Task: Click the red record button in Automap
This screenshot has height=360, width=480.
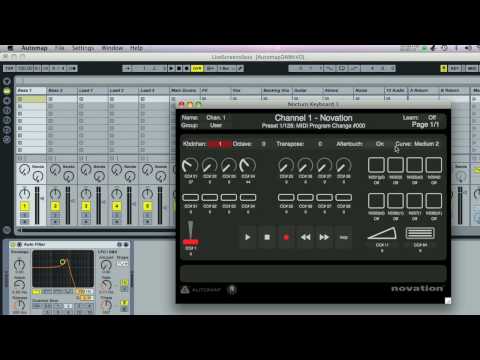Action: pos(286,237)
